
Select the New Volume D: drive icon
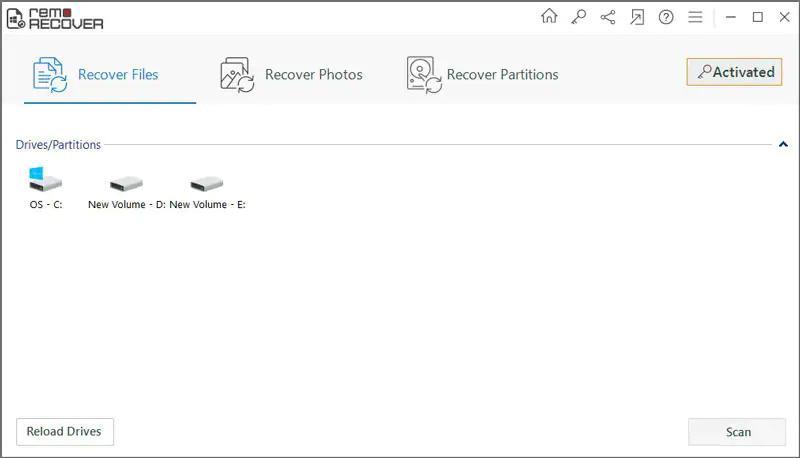[126, 184]
